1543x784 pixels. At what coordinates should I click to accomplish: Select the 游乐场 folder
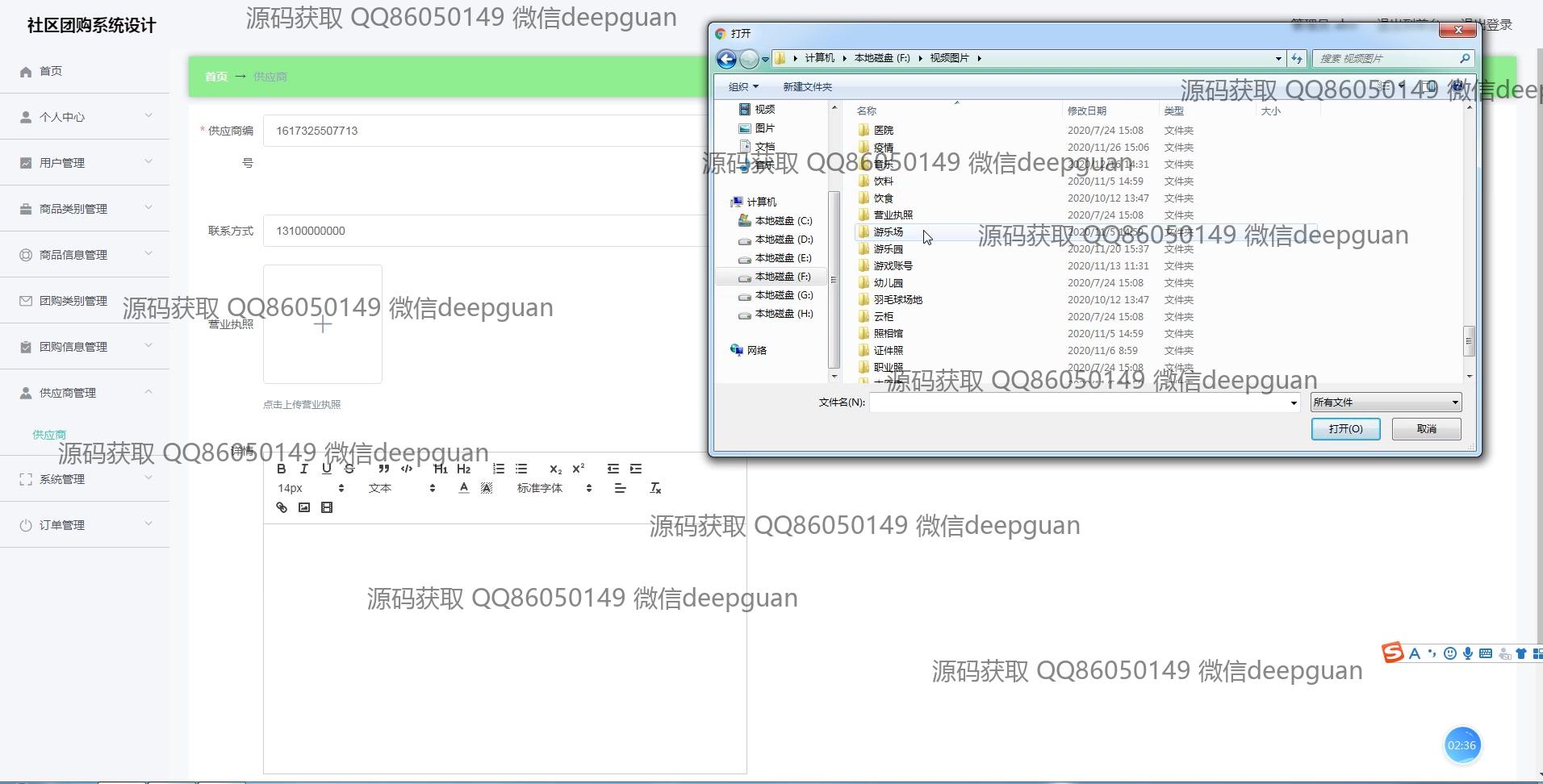[x=888, y=232]
